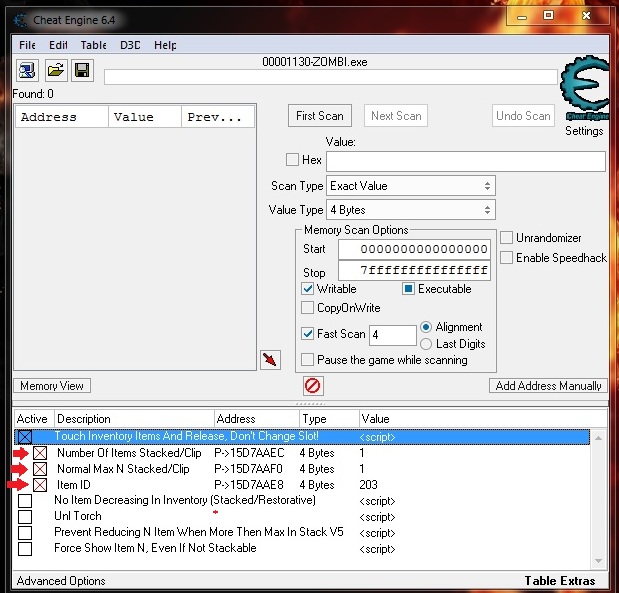Select address P->15D7AAE8

[249, 485]
